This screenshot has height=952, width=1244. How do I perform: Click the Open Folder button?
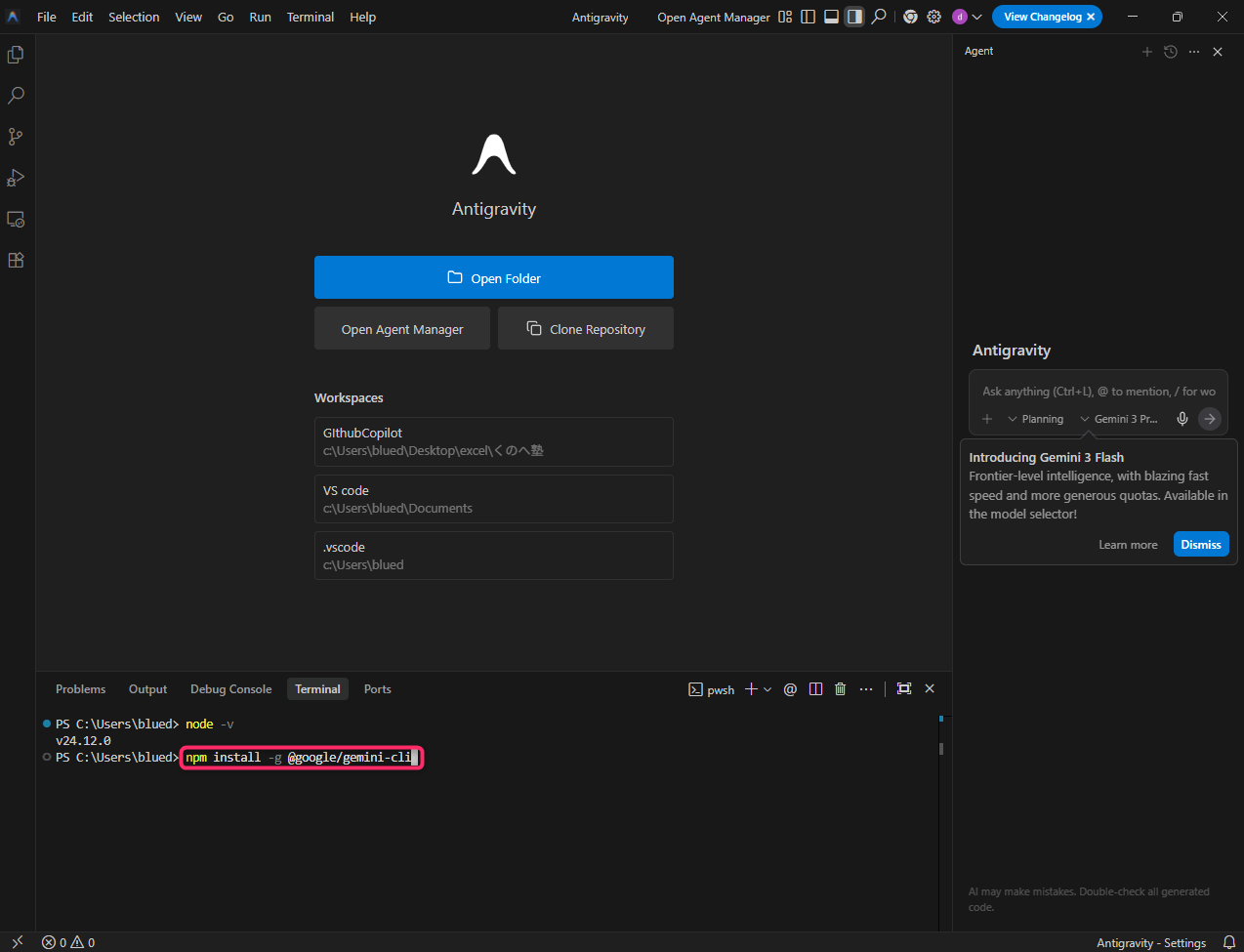[x=493, y=277]
